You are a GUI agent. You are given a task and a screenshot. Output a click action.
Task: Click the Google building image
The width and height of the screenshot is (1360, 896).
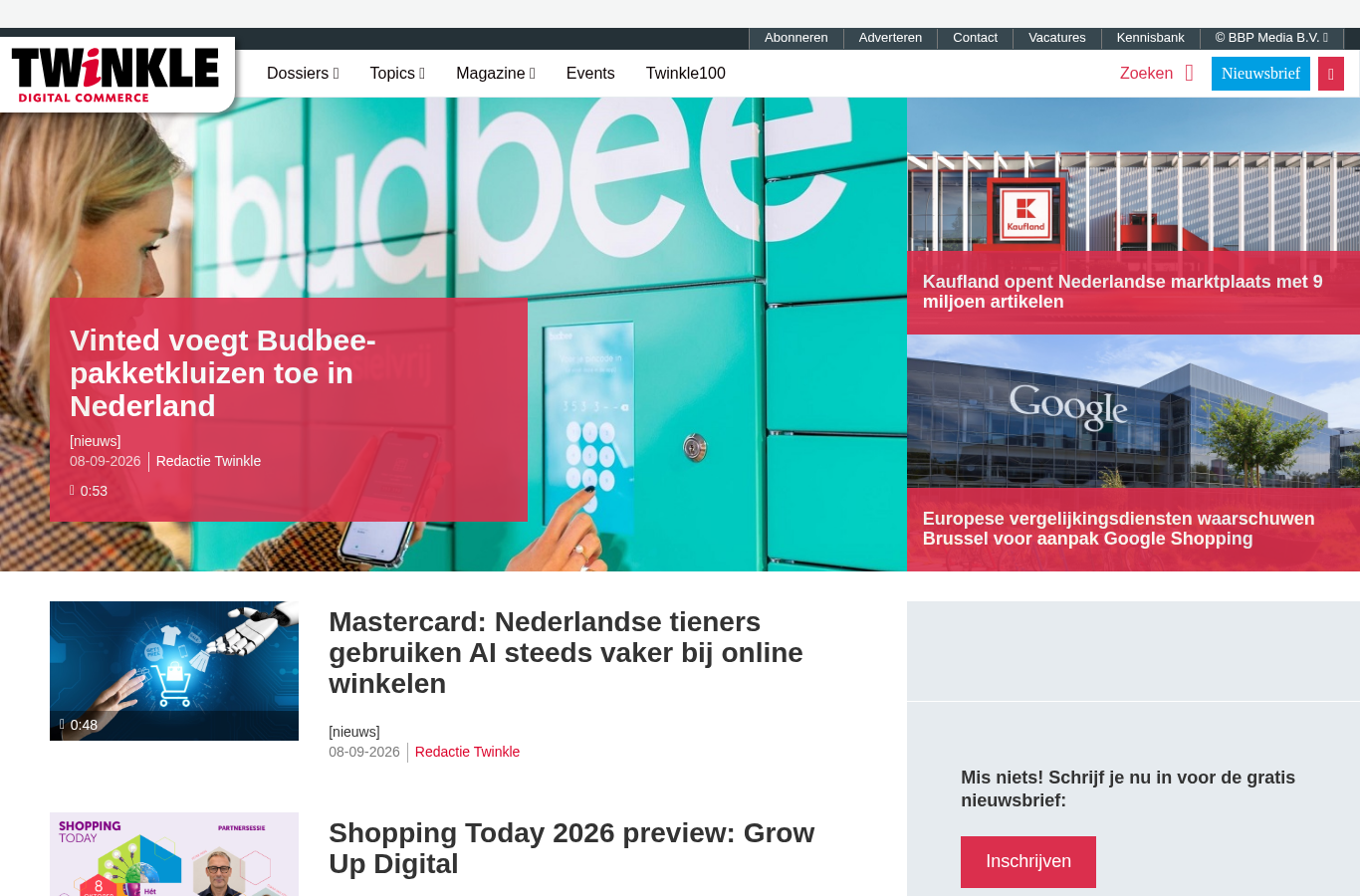[1133, 411]
